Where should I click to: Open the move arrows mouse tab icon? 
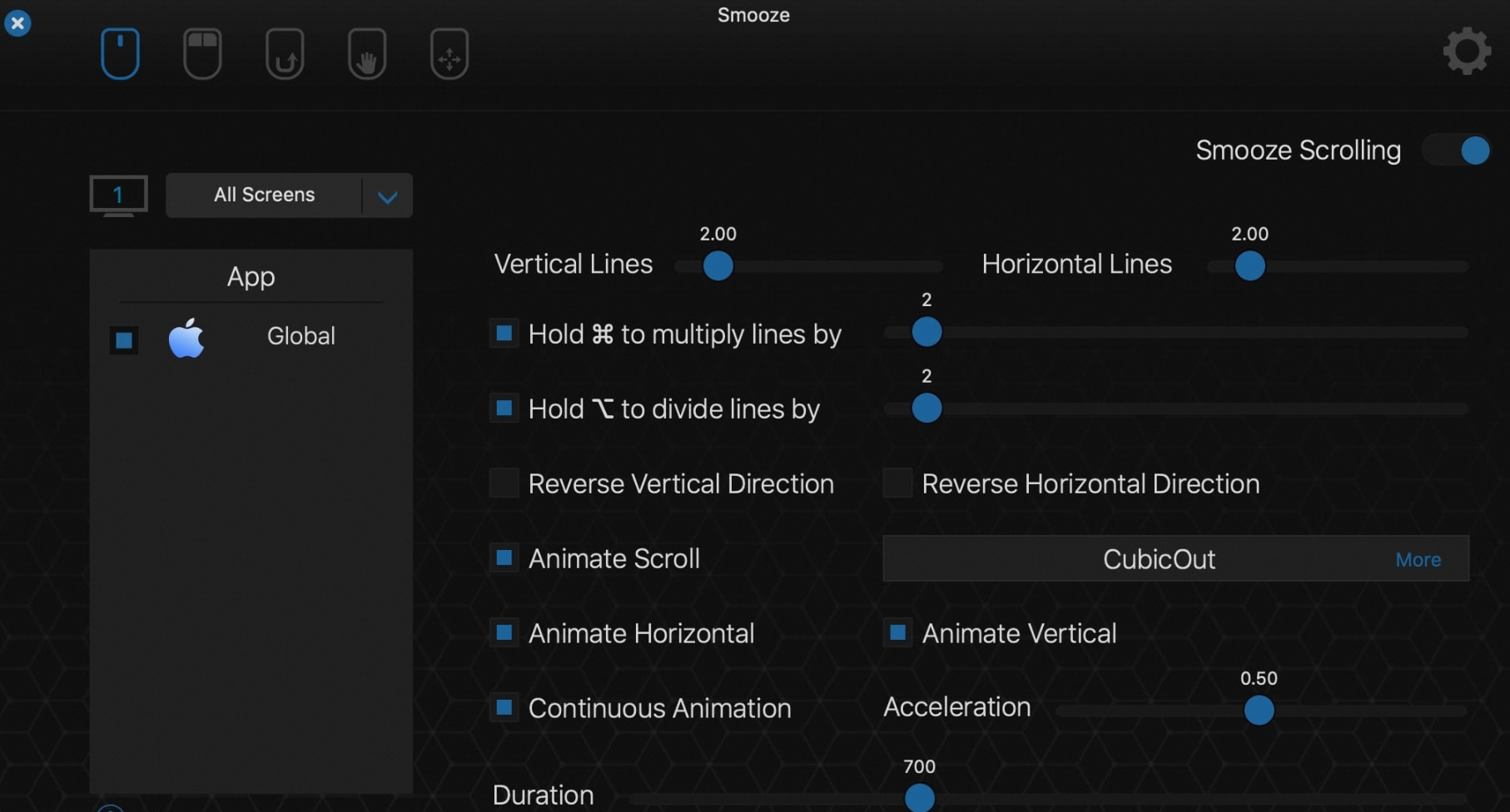click(450, 54)
